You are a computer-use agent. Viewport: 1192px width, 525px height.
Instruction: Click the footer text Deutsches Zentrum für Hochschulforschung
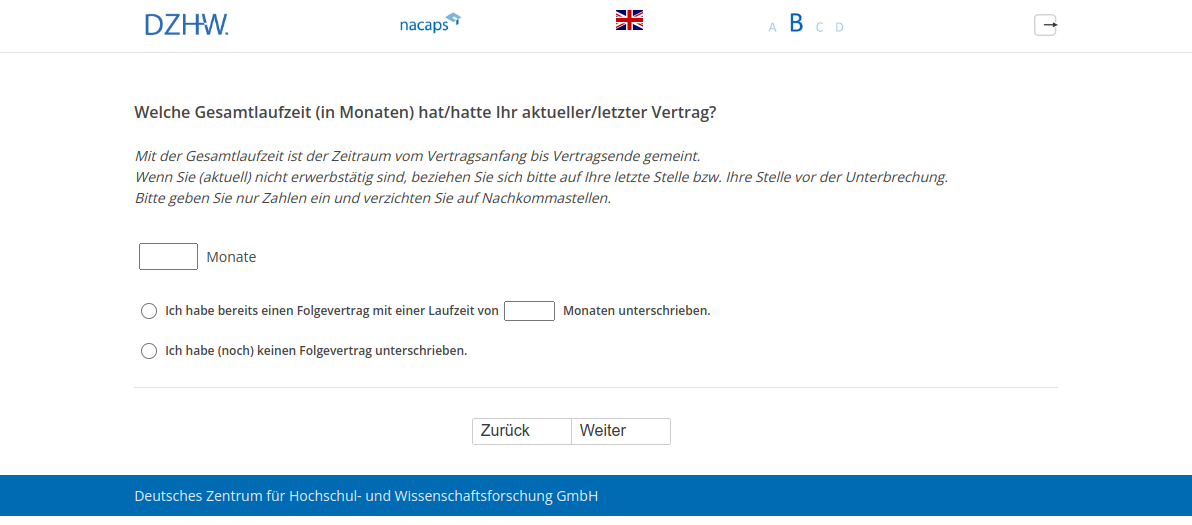(366, 496)
